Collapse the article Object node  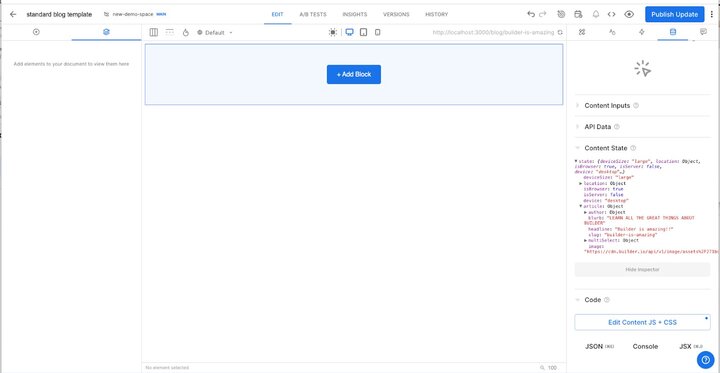tap(581, 206)
